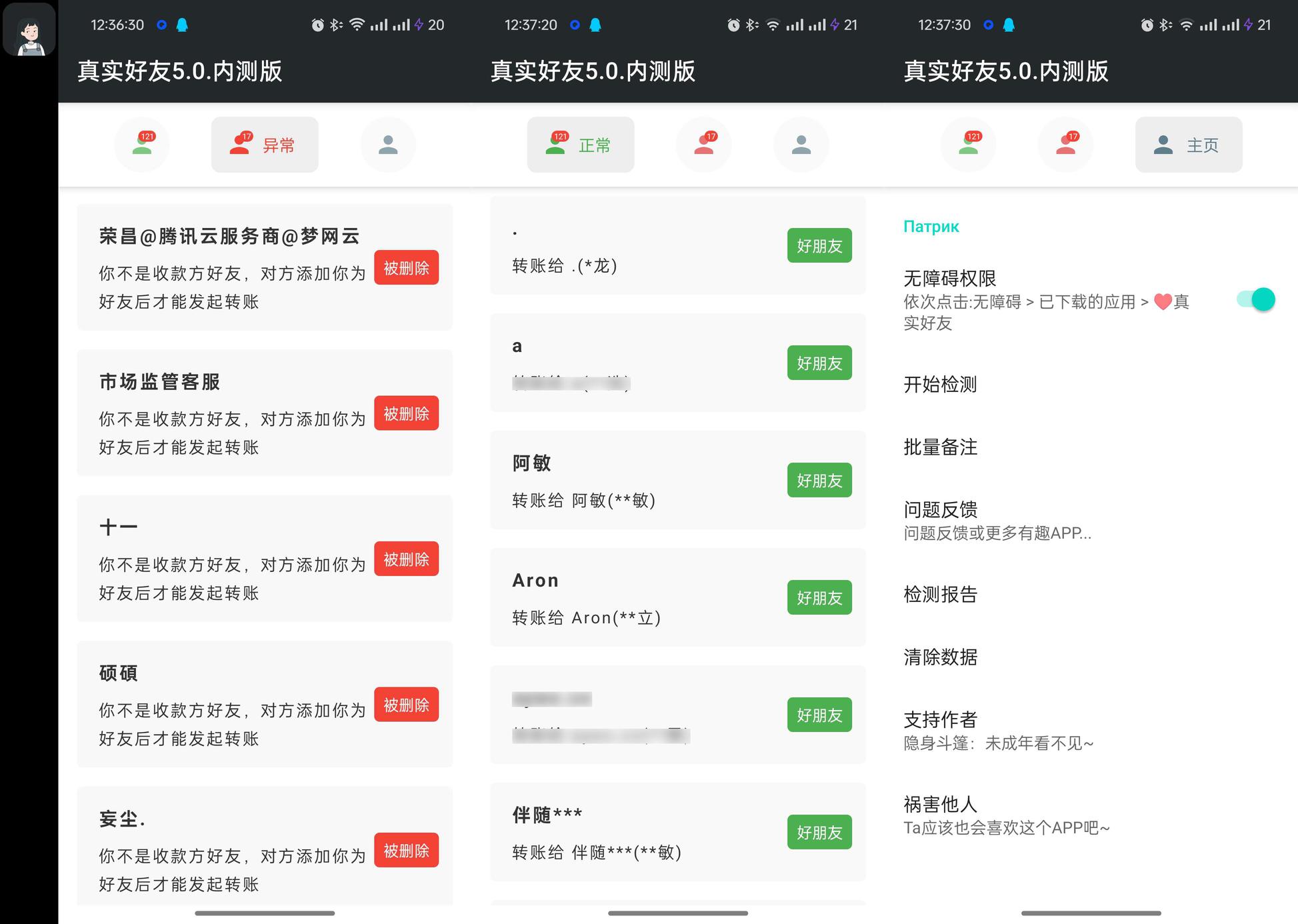Click 被删除 button for 市场监管客服

(406, 413)
